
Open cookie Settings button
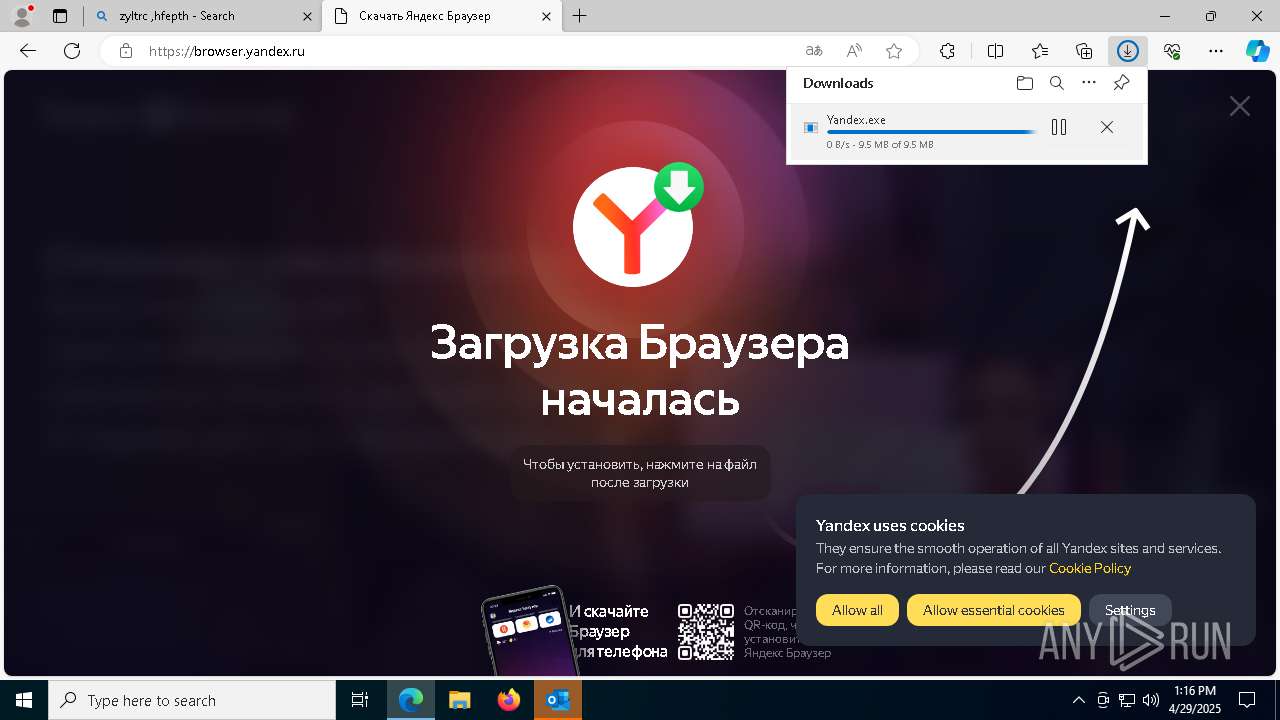[x=1130, y=610]
